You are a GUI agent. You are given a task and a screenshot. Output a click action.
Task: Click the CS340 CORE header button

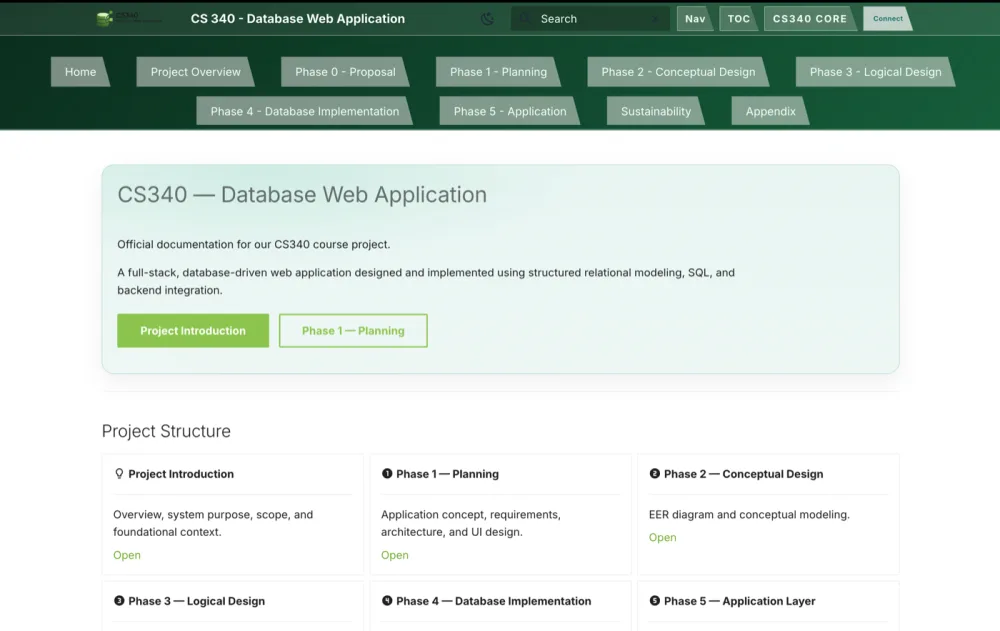[x=810, y=19]
